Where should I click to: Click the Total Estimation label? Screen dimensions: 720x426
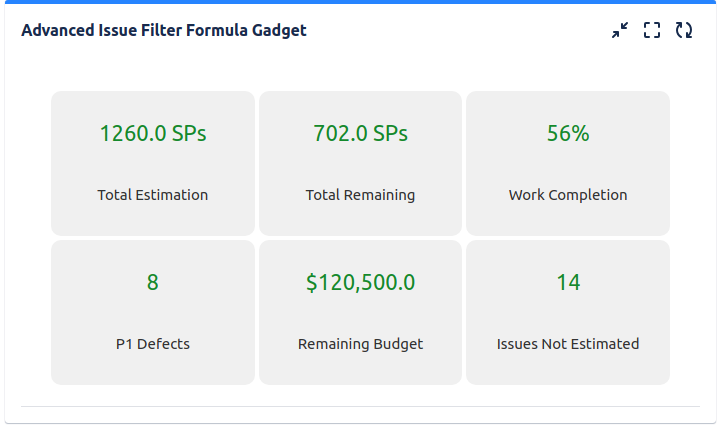point(153,195)
